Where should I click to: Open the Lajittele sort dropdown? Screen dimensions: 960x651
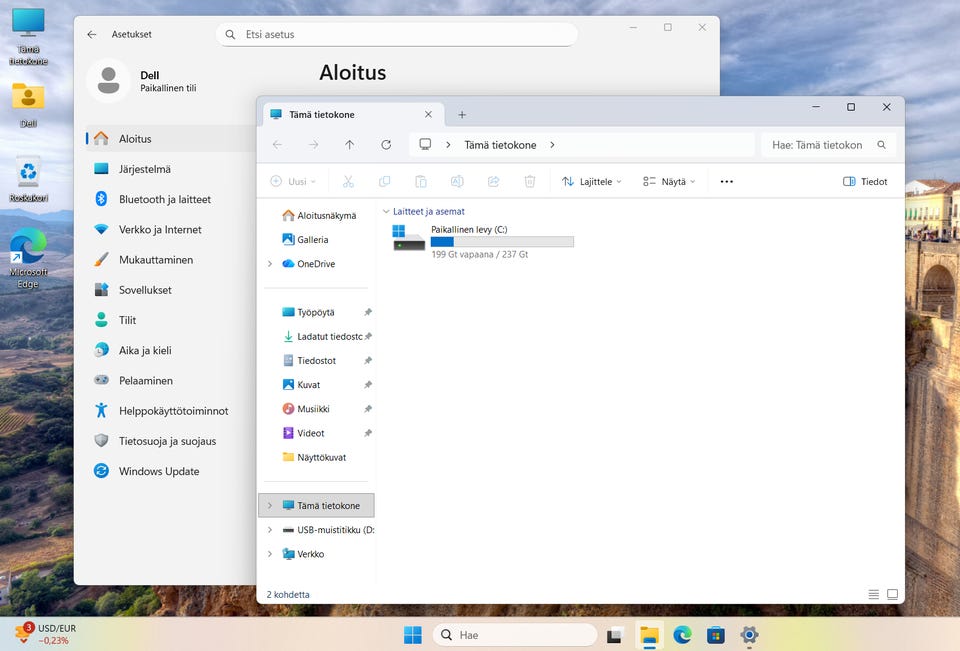(x=591, y=181)
